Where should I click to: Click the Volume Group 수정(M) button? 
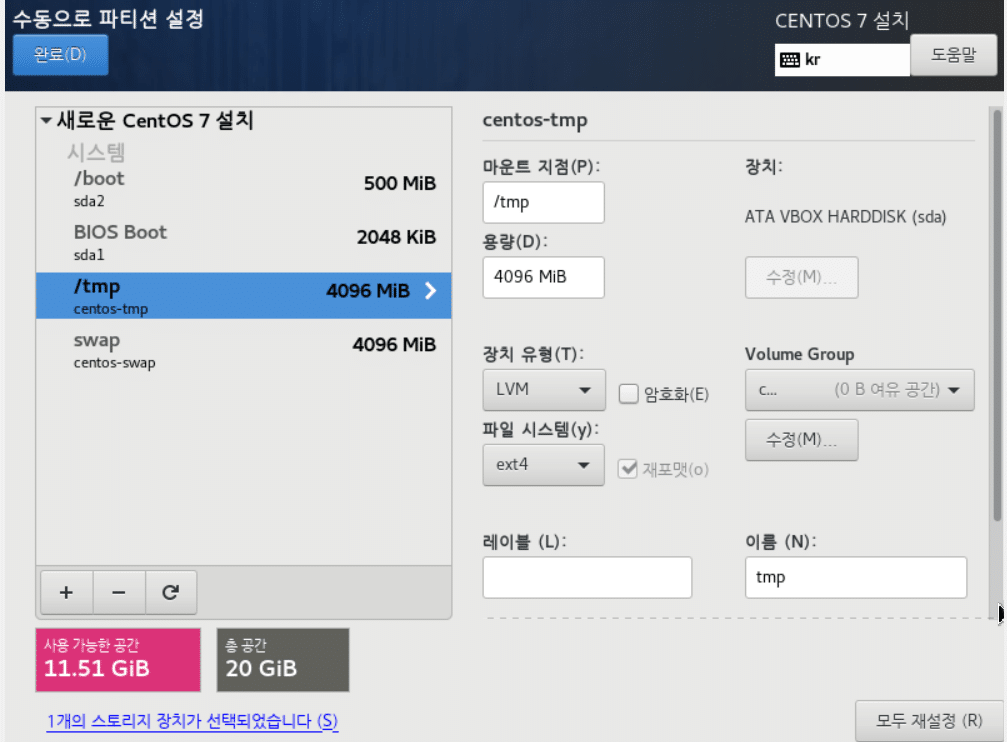coord(801,439)
